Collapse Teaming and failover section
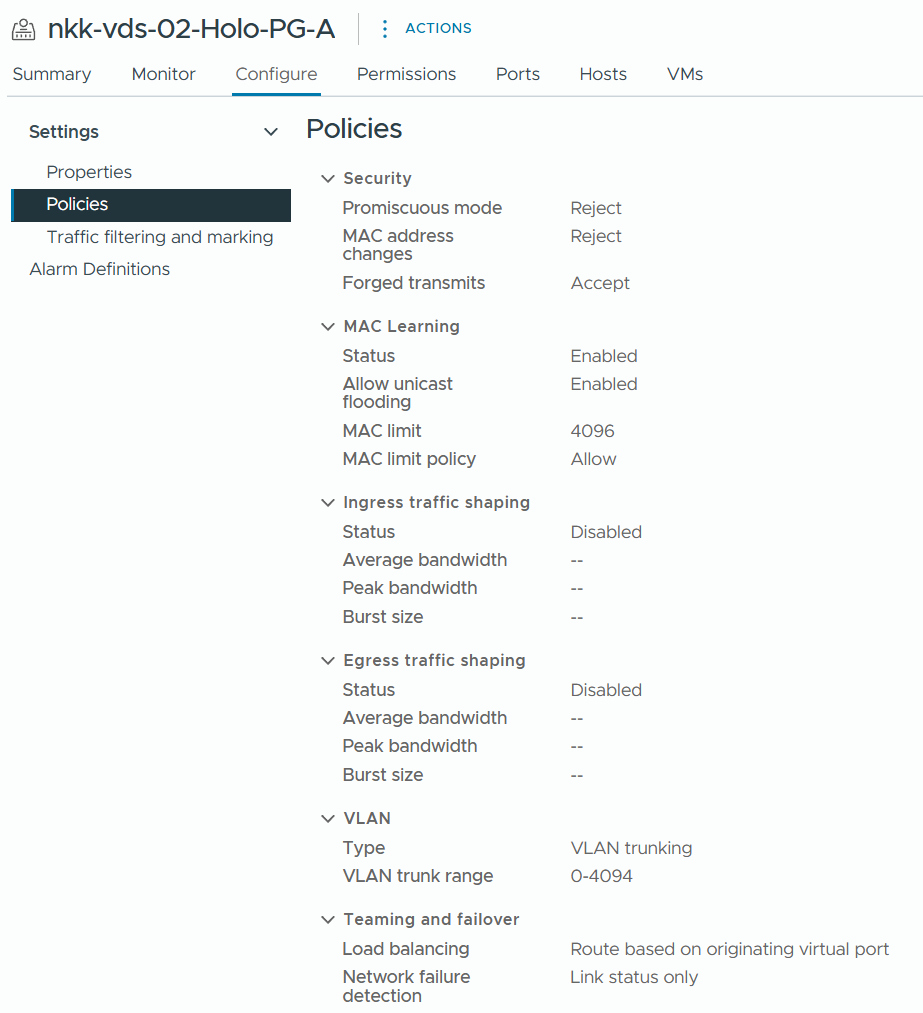The height and width of the screenshot is (1013, 923). tap(327, 920)
